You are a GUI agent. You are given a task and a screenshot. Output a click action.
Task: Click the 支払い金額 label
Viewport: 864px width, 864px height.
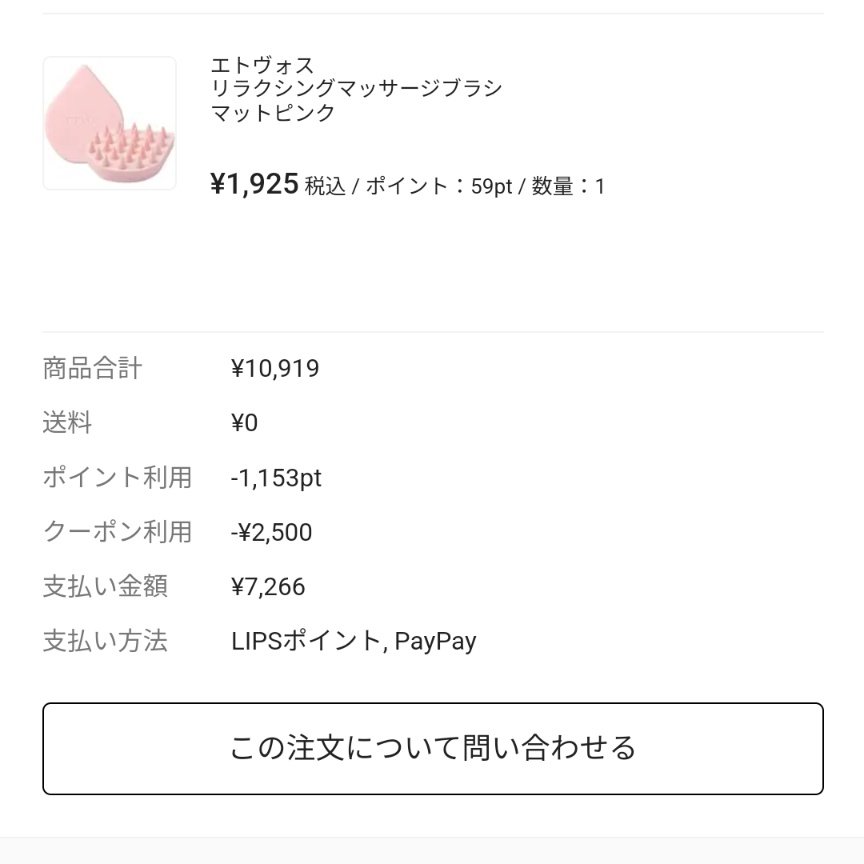105,586
